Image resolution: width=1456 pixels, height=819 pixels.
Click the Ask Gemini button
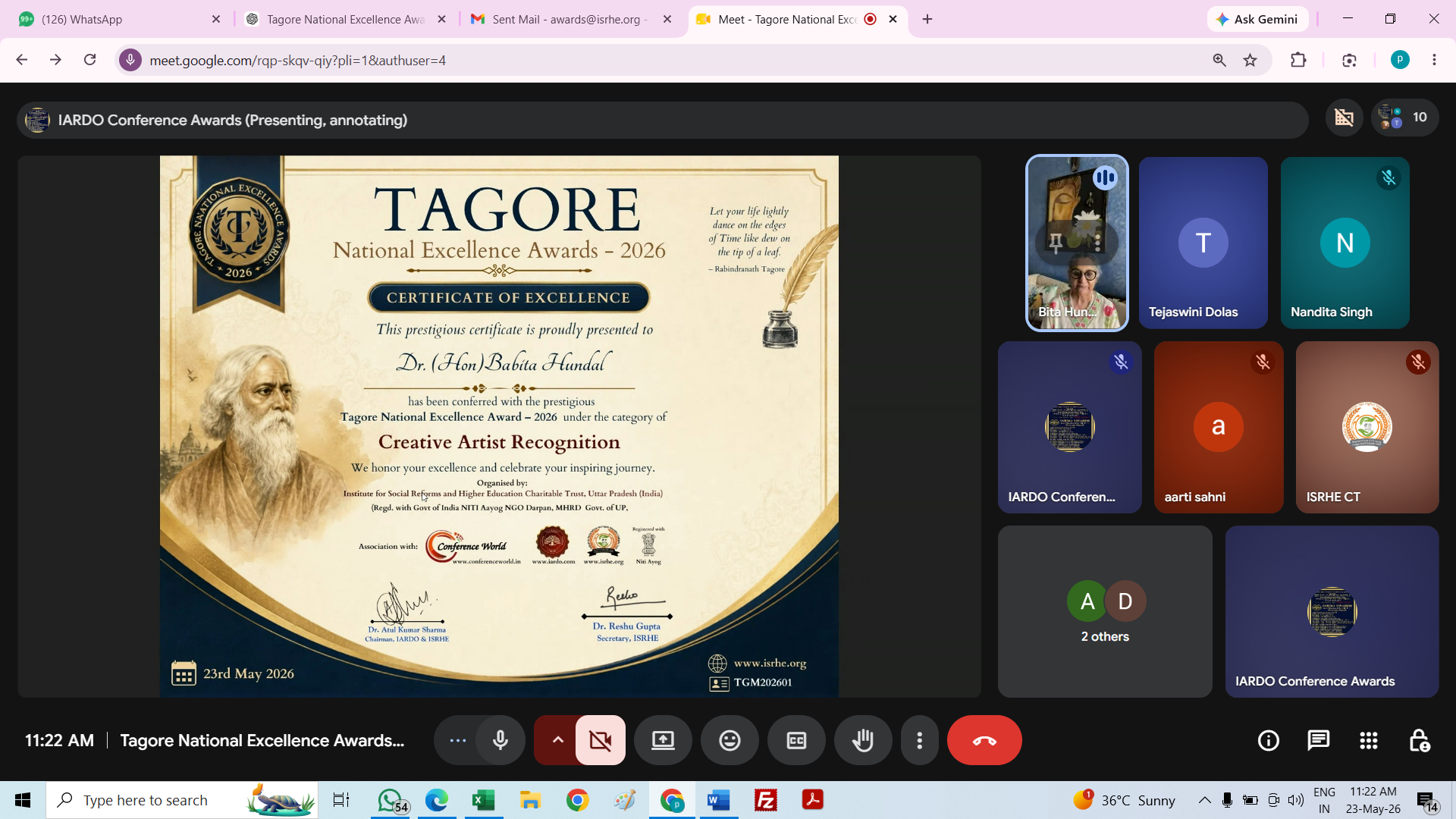pos(1257,19)
